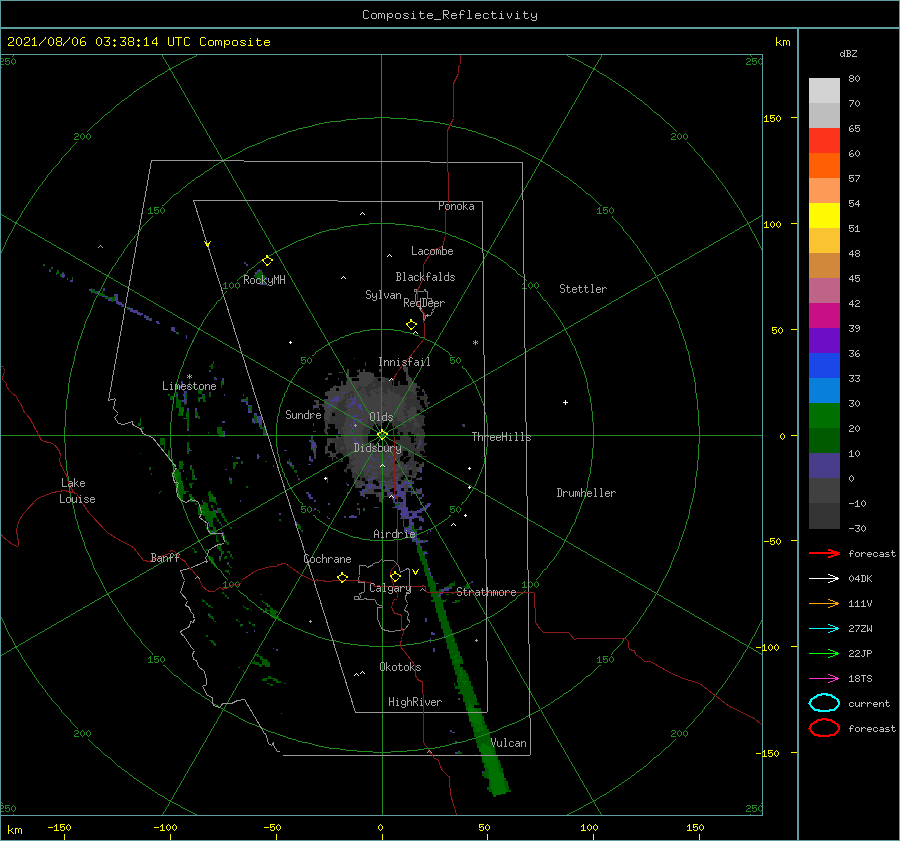
Task: Click the yellow diamond marker below RedDeer
Action: point(411,325)
